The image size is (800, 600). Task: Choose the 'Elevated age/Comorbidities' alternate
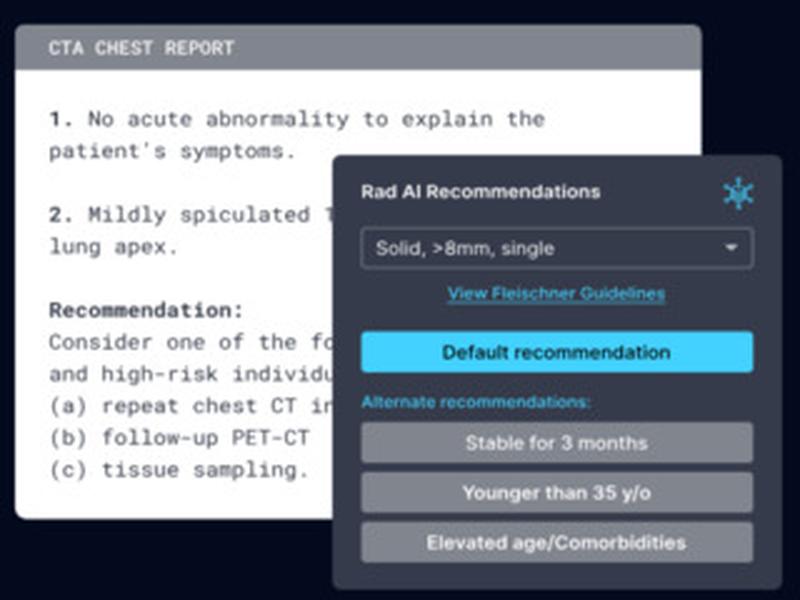[557, 542]
